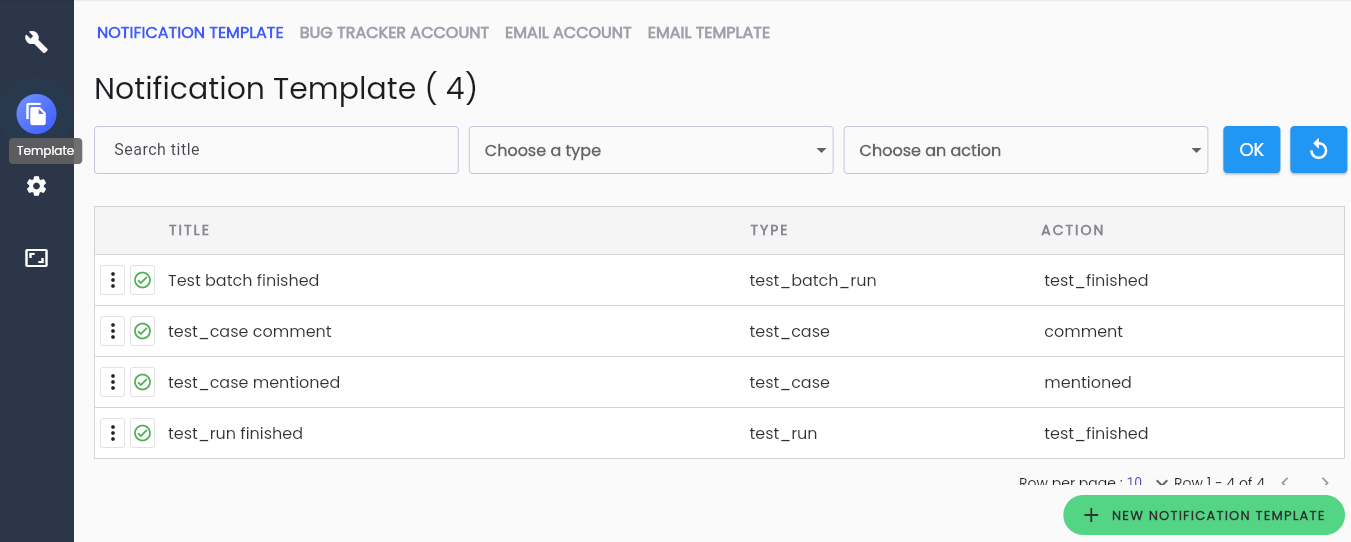Go to previous page arrow
The width and height of the screenshot is (1351, 542).
tap(1286, 483)
